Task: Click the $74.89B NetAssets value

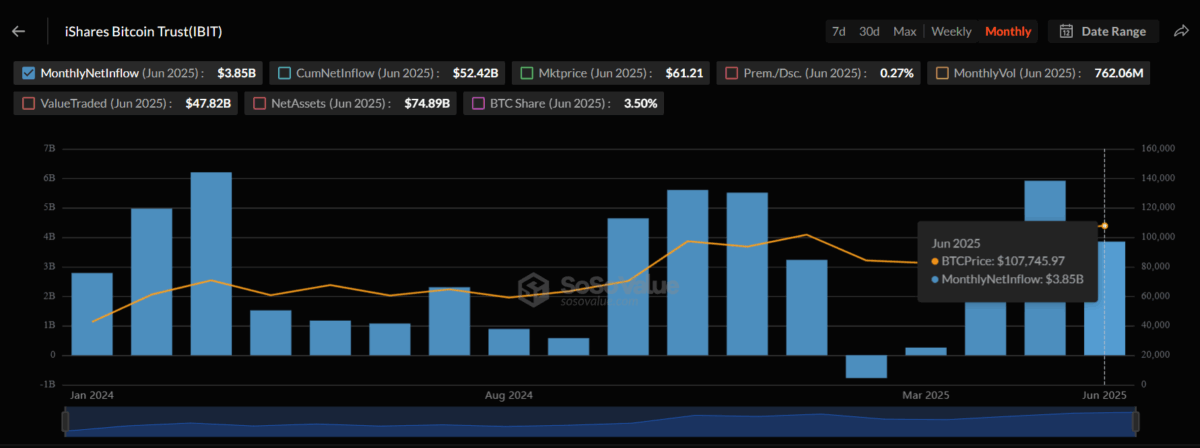Action: [x=427, y=103]
